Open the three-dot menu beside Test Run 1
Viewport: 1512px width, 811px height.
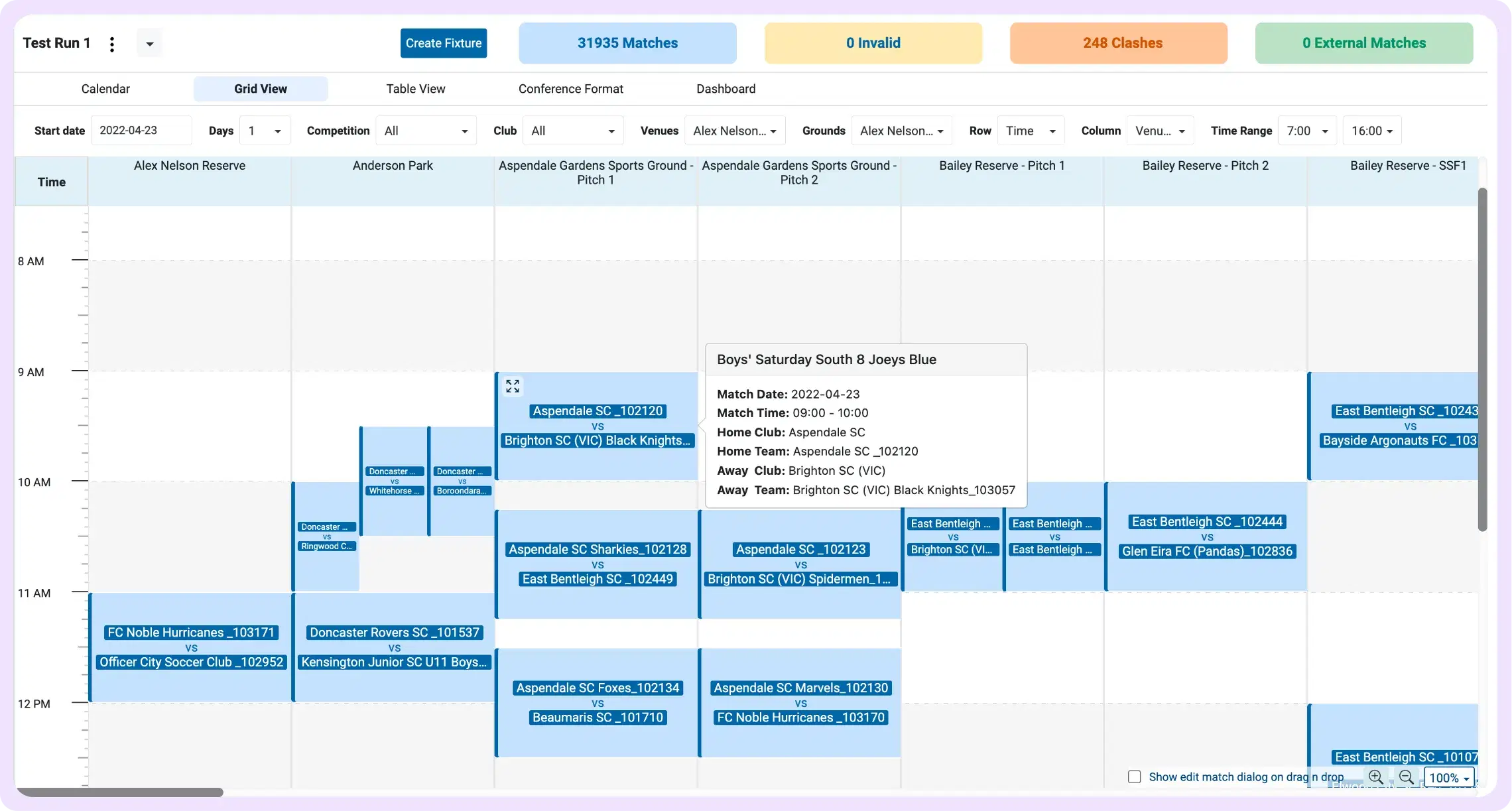(112, 44)
